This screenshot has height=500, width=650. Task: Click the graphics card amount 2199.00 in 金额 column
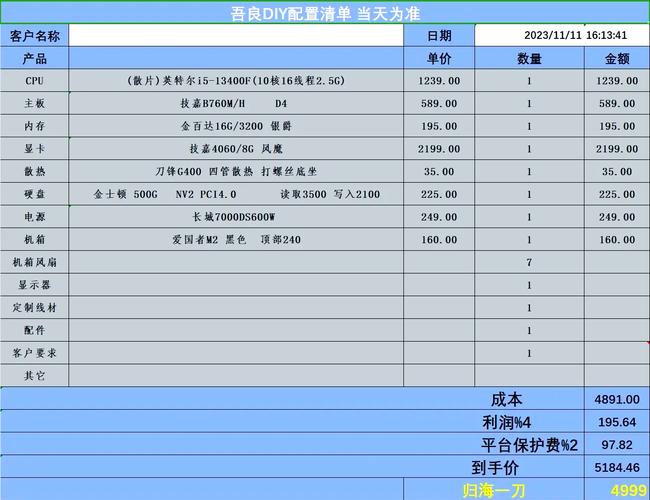coord(617,149)
